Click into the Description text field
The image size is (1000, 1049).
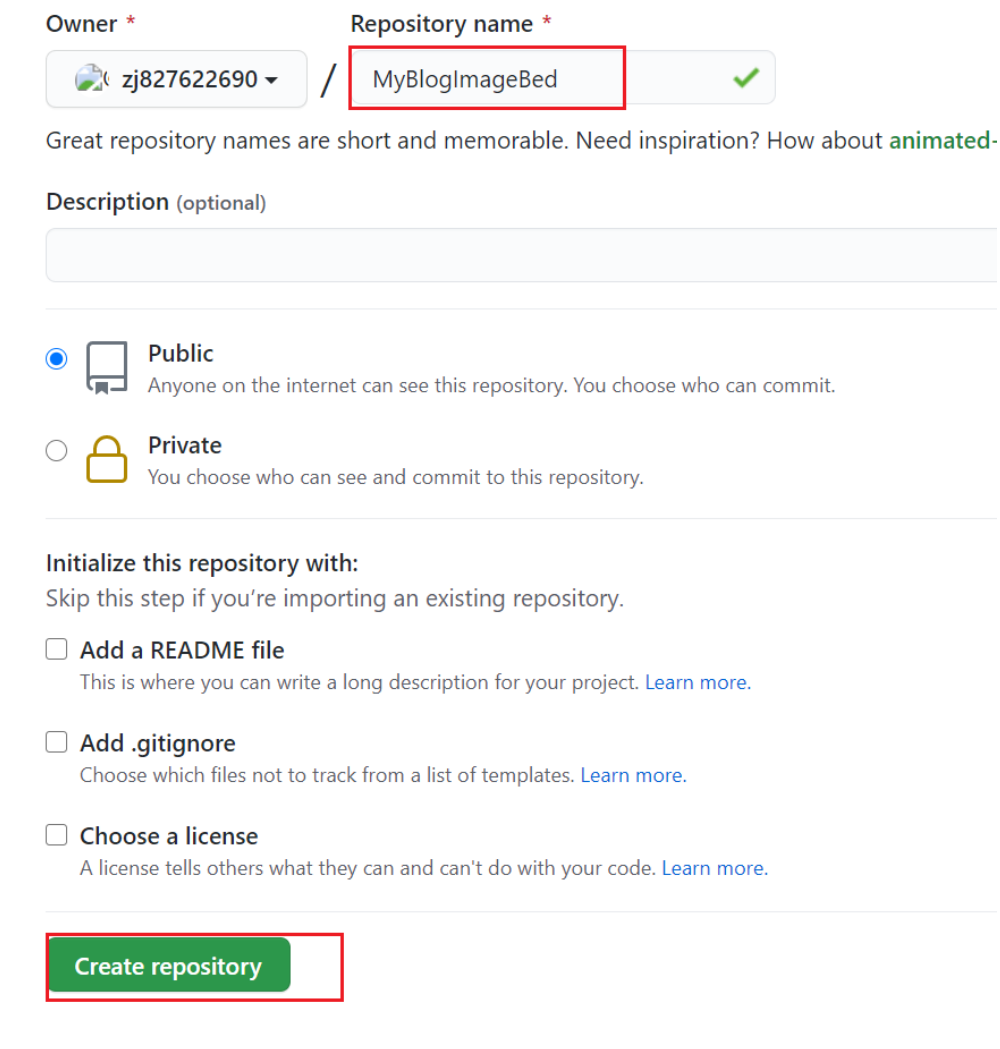[522, 255]
